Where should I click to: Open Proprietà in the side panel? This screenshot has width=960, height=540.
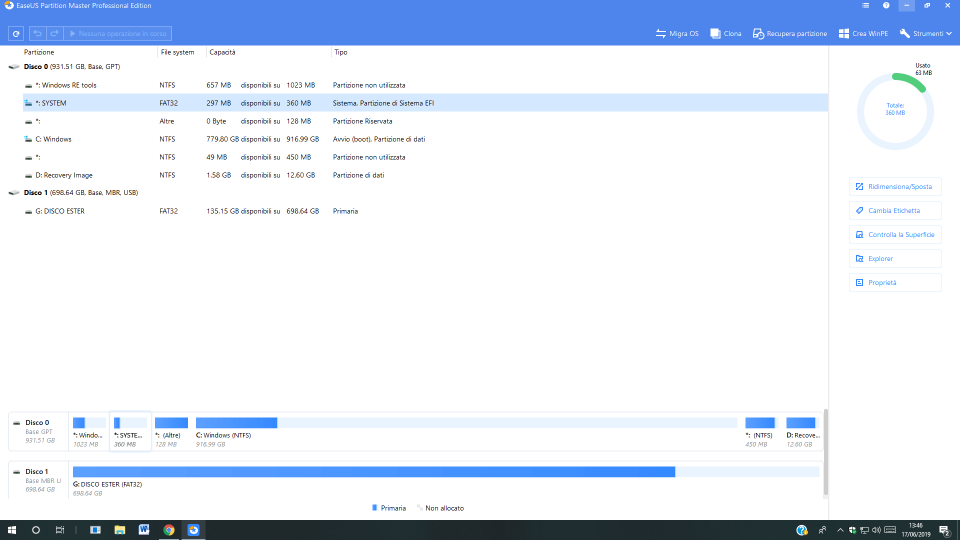(895, 282)
